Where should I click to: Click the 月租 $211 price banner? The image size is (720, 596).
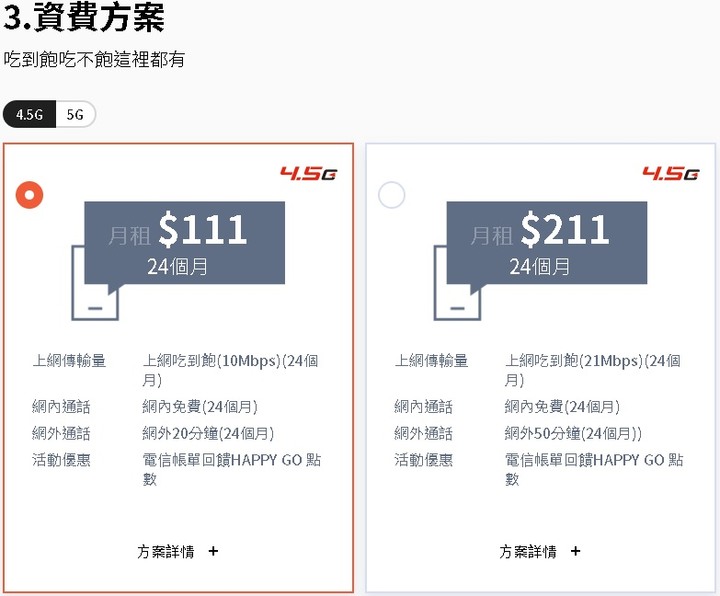[x=547, y=242]
